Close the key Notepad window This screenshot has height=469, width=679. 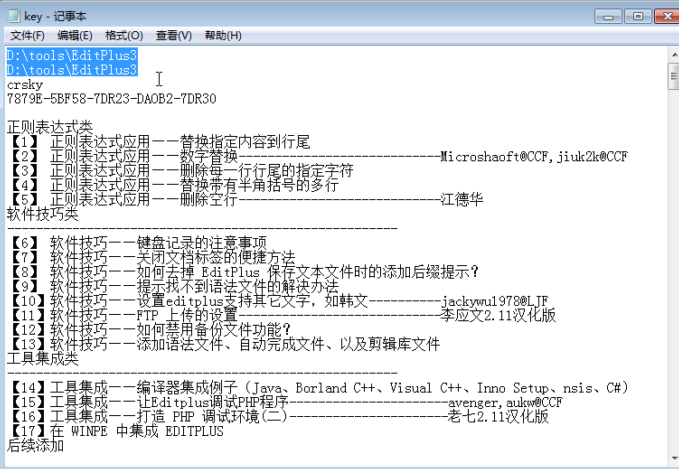click(666, 16)
